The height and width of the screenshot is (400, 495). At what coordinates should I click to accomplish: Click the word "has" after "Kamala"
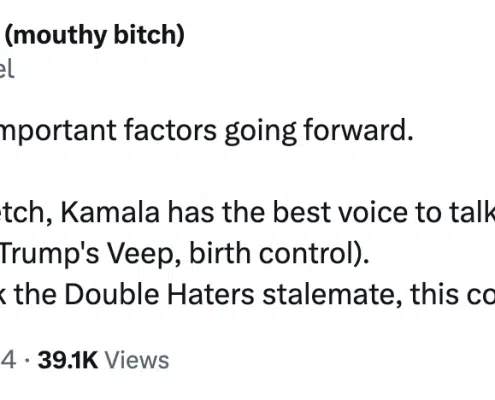[x=191, y=212]
